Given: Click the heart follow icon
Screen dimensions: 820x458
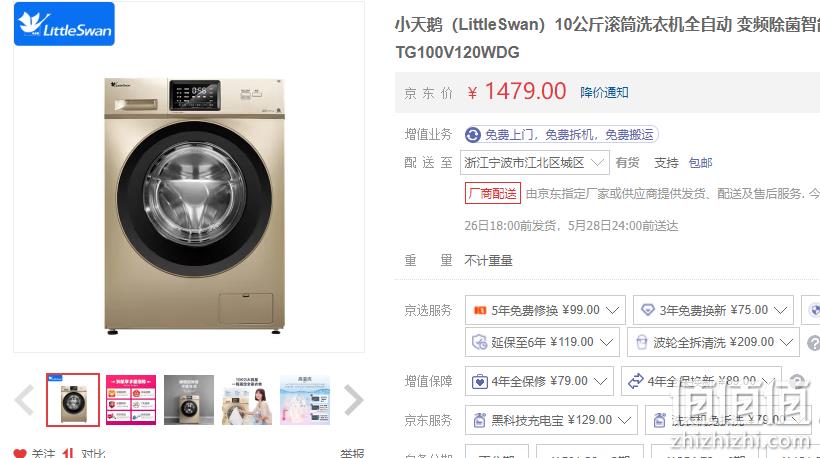Looking at the screenshot, I should click(20, 453).
